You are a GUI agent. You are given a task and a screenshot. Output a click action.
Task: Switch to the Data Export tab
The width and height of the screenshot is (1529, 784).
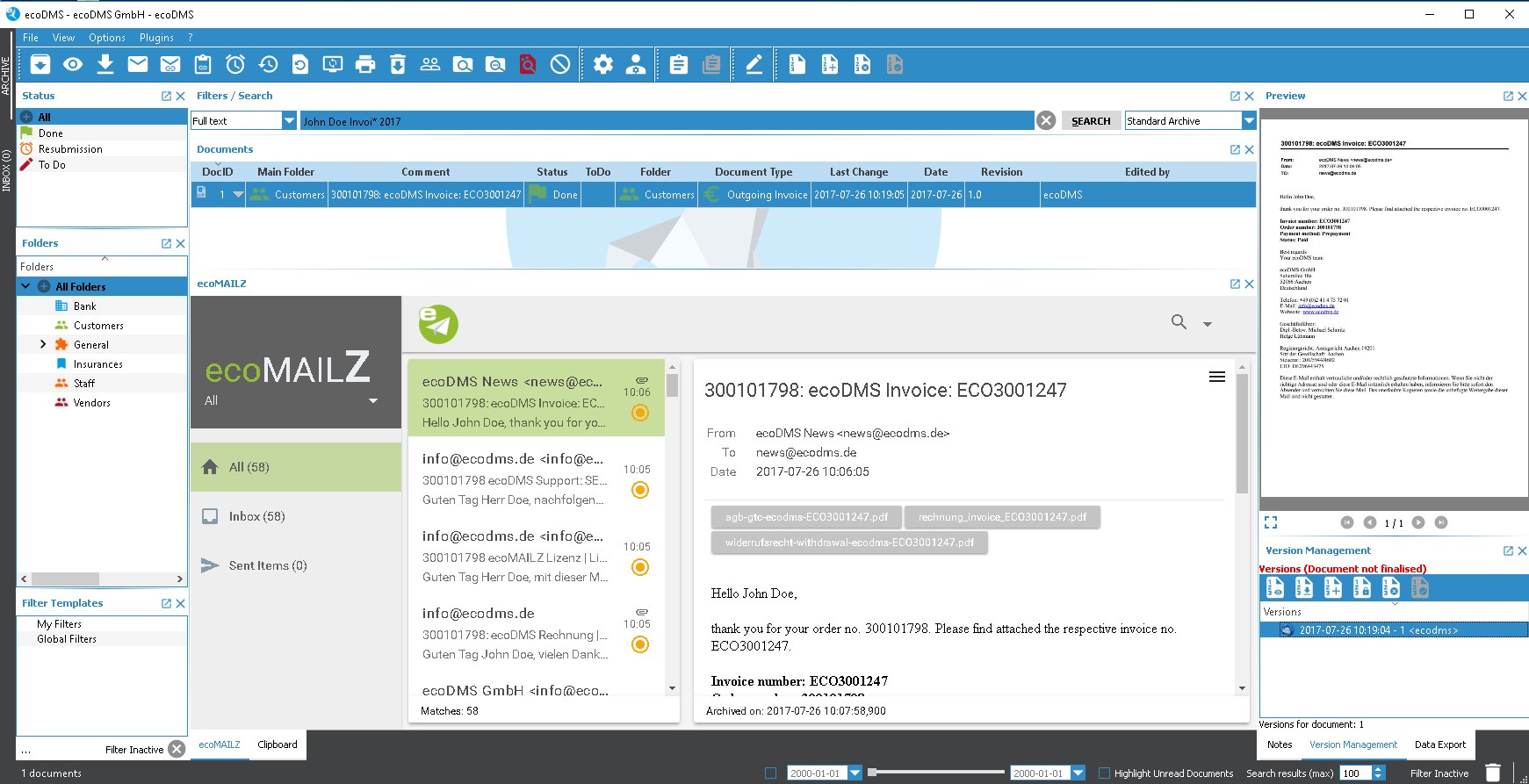click(x=1440, y=744)
